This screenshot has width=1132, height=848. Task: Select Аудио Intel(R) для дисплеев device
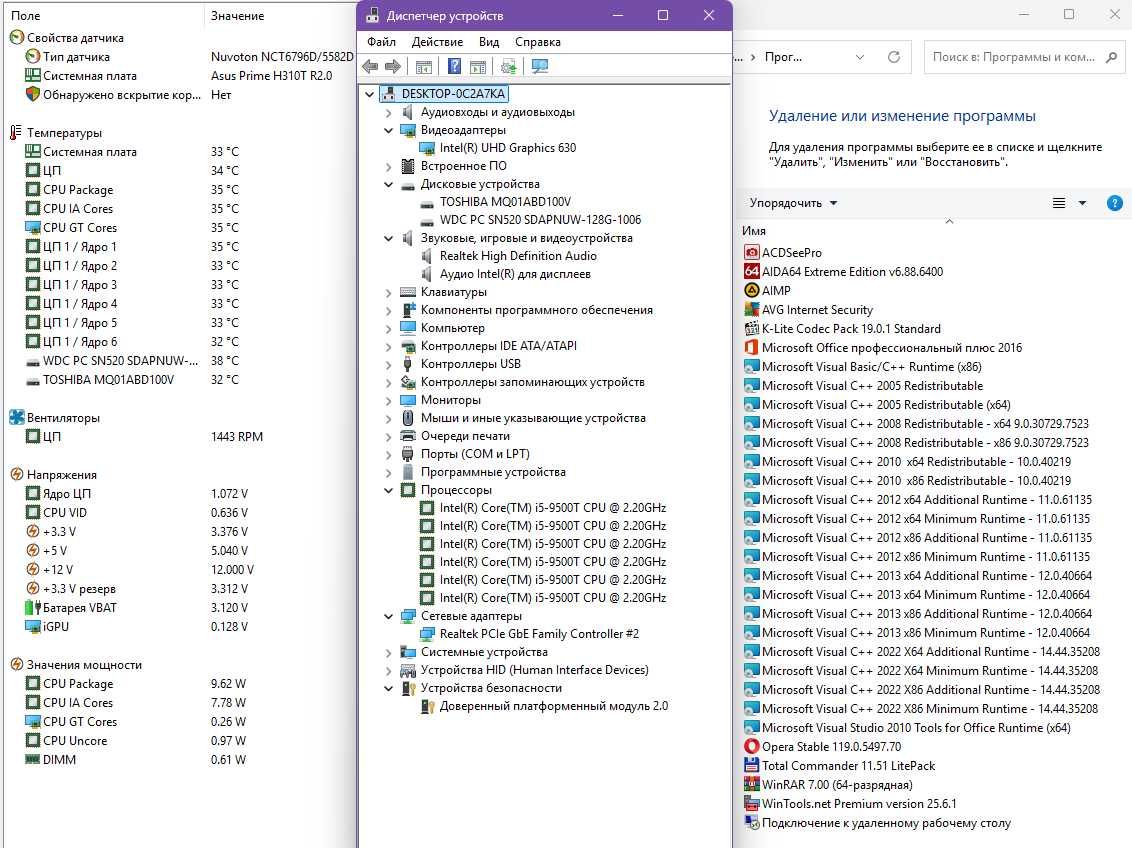tap(515, 274)
